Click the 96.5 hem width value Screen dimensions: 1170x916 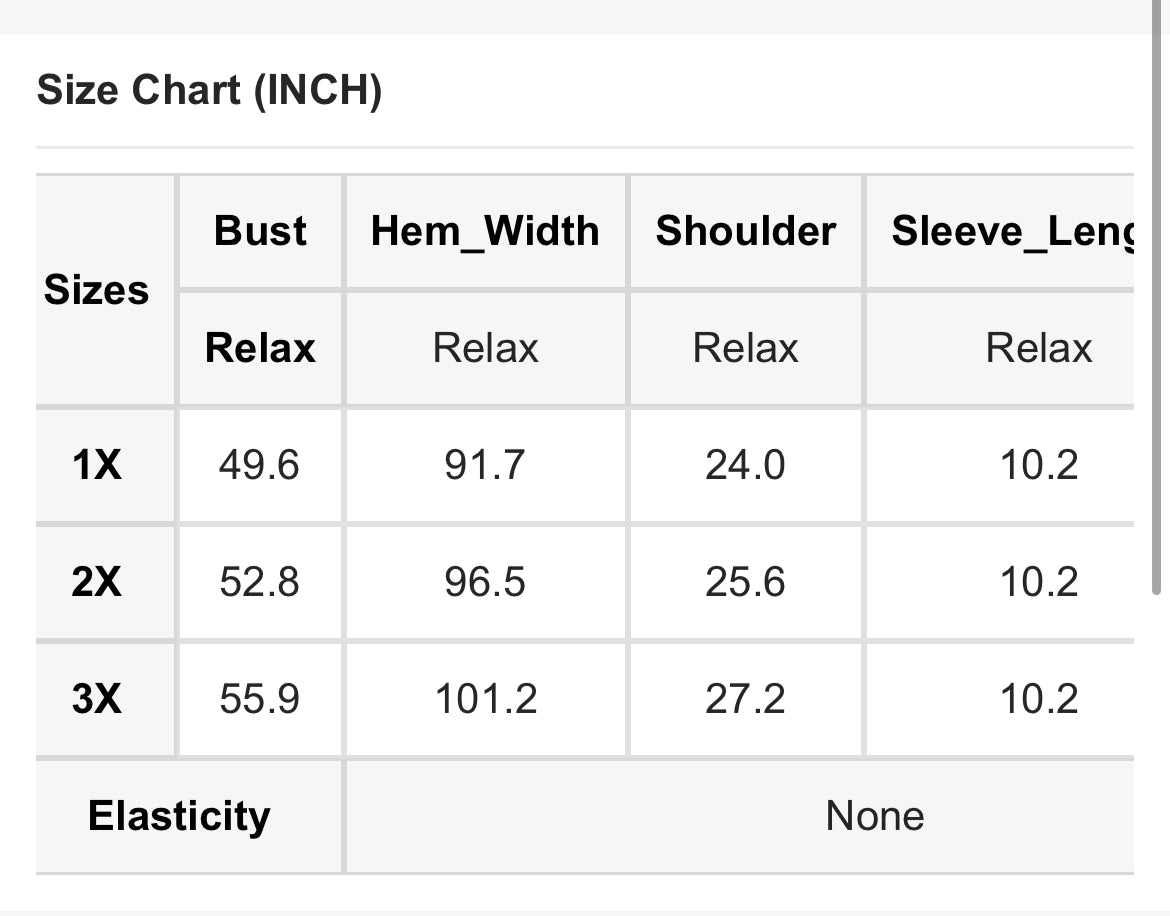tap(485, 582)
